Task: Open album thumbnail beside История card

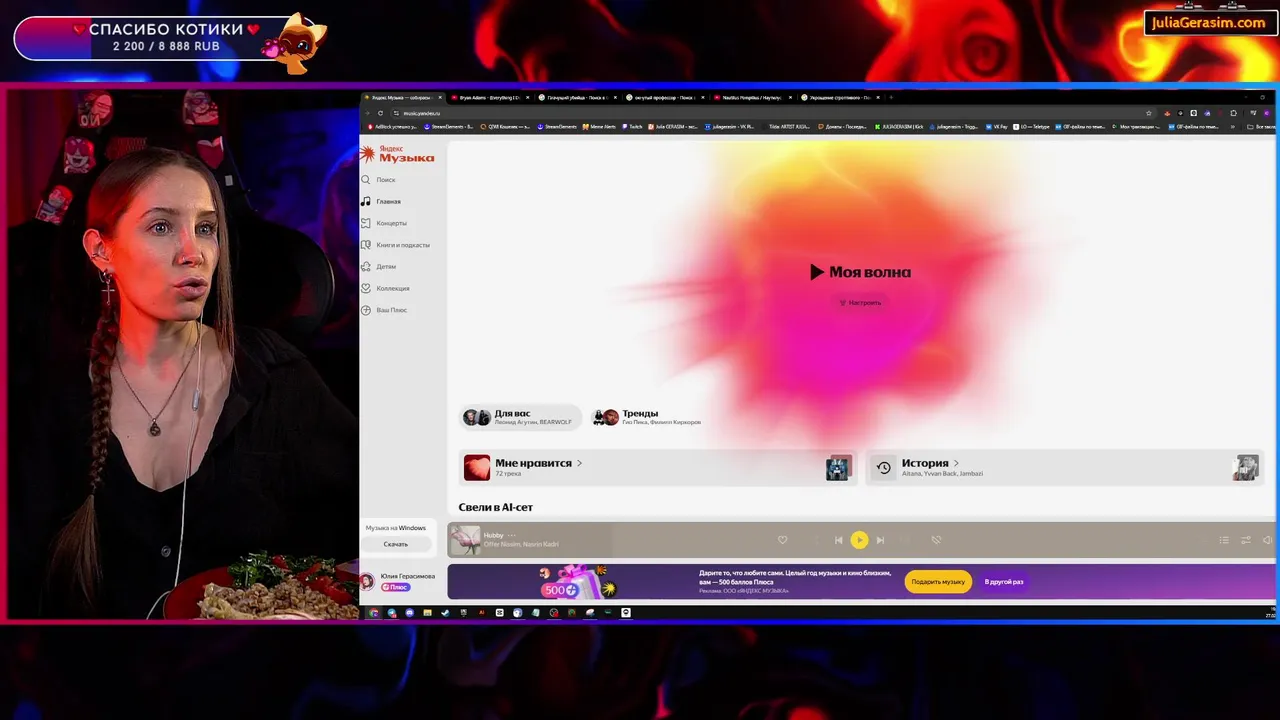Action: [x=1246, y=467]
